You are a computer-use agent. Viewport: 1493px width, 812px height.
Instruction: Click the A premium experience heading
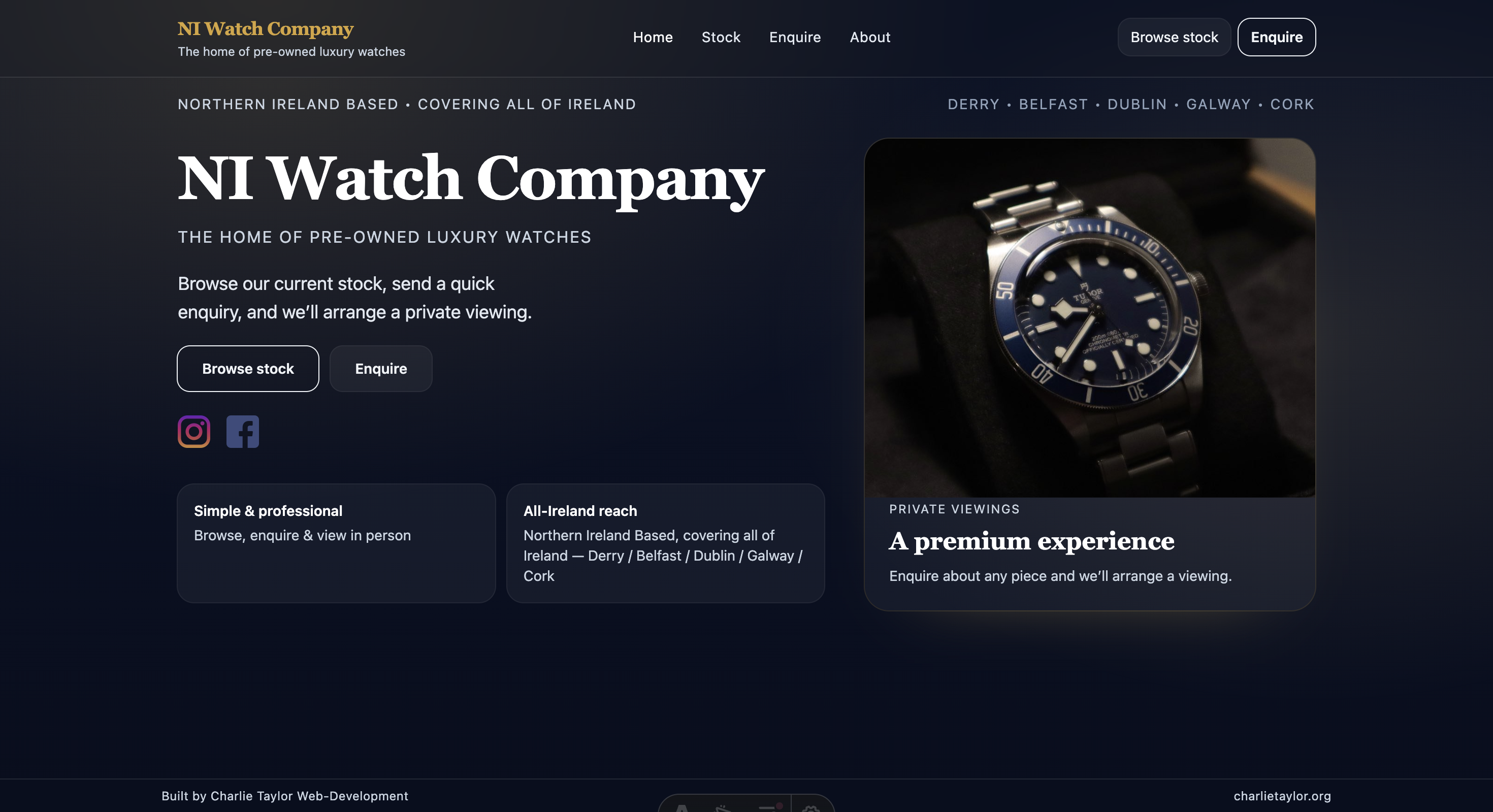1032,541
